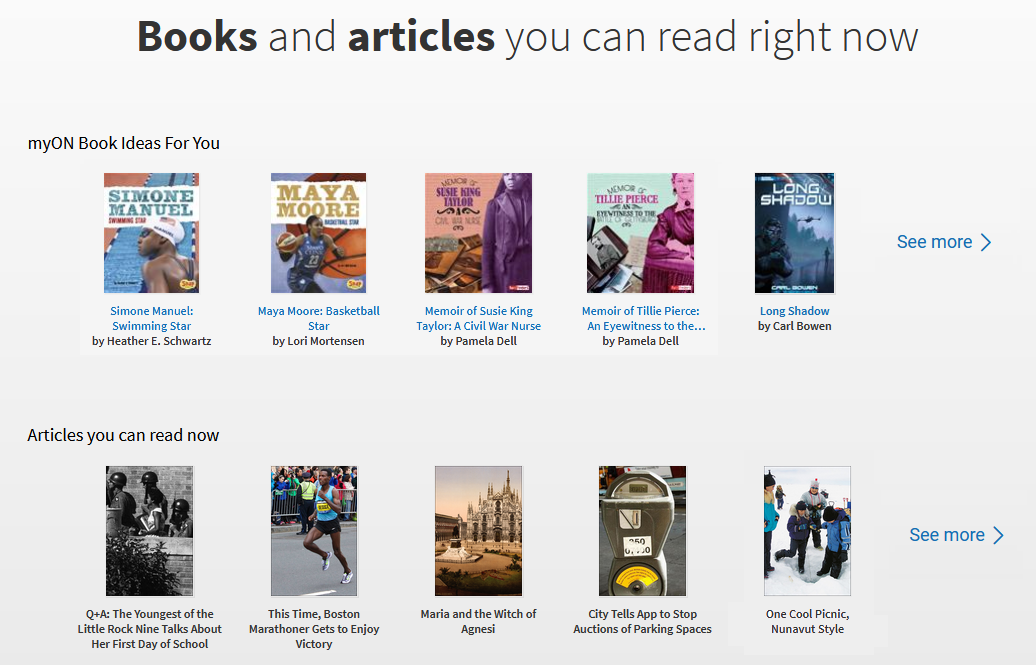Read 'One Cool Picnic, Nunavut Style' article
The height and width of the screenshot is (665, 1036).
pos(807,621)
